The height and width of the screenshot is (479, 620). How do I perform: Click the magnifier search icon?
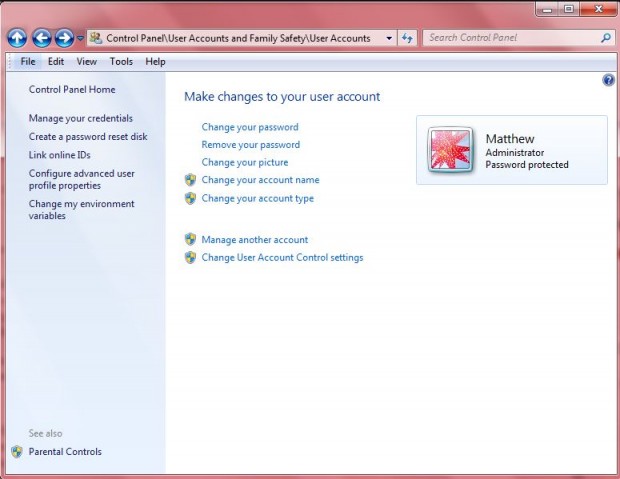[606, 38]
